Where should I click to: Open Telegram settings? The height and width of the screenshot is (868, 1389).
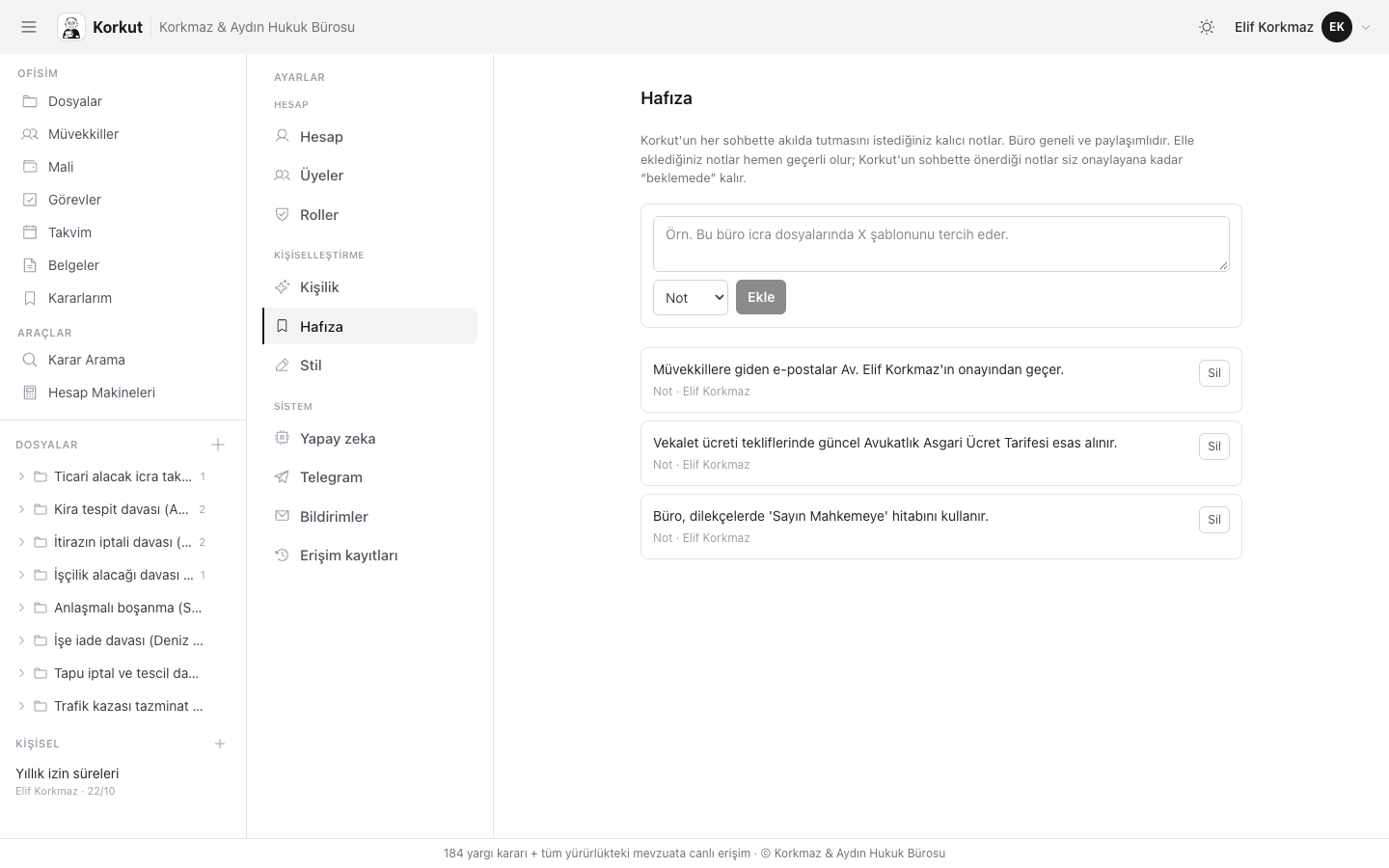pyautogui.click(x=369, y=477)
